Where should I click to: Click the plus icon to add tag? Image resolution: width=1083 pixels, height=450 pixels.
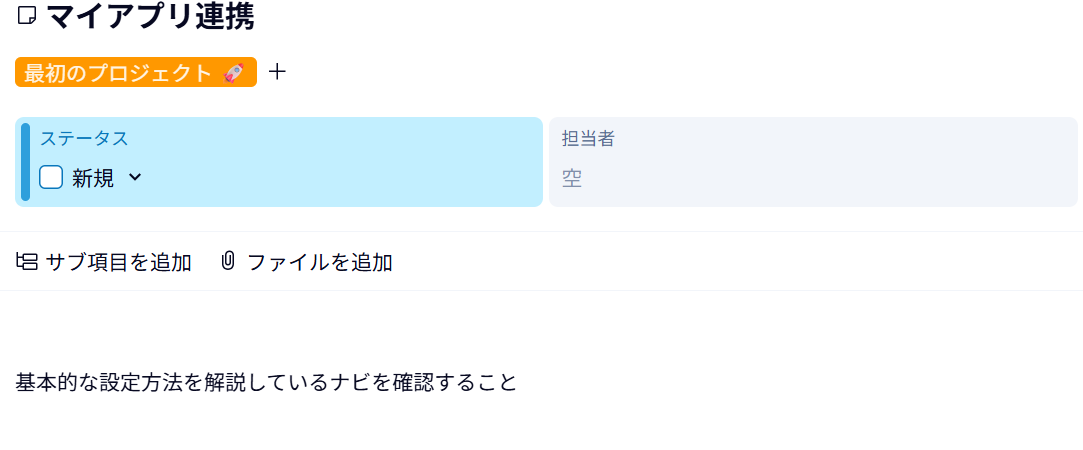click(278, 72)
